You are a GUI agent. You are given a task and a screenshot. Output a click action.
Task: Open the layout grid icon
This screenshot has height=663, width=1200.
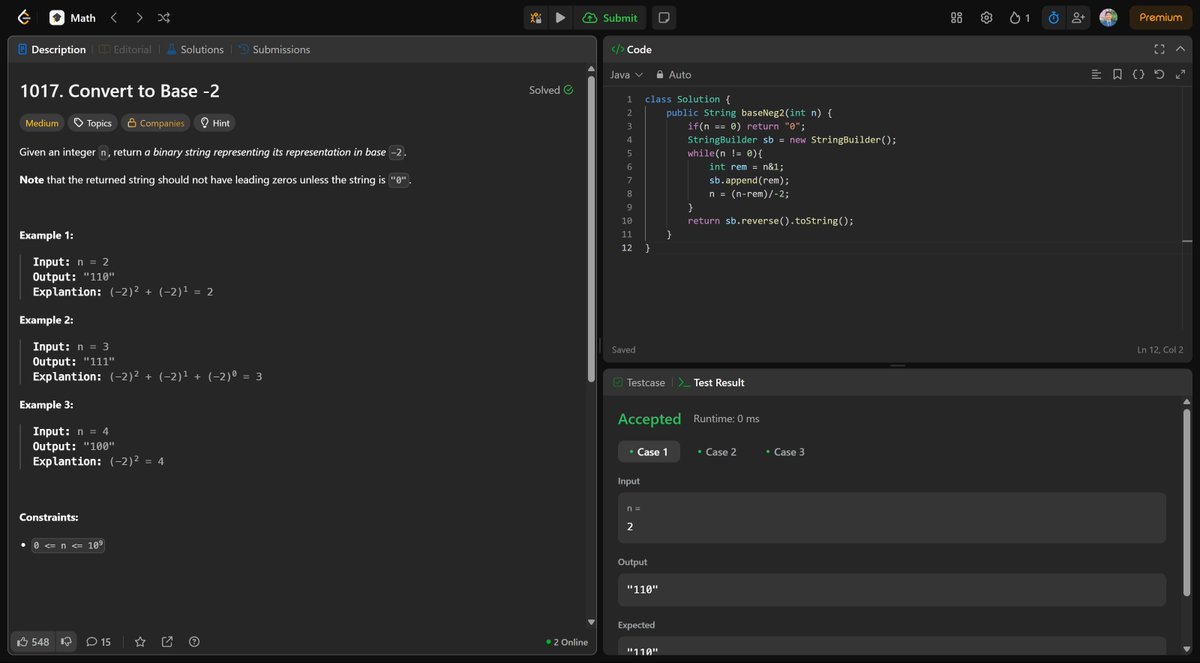pos(956,17)
